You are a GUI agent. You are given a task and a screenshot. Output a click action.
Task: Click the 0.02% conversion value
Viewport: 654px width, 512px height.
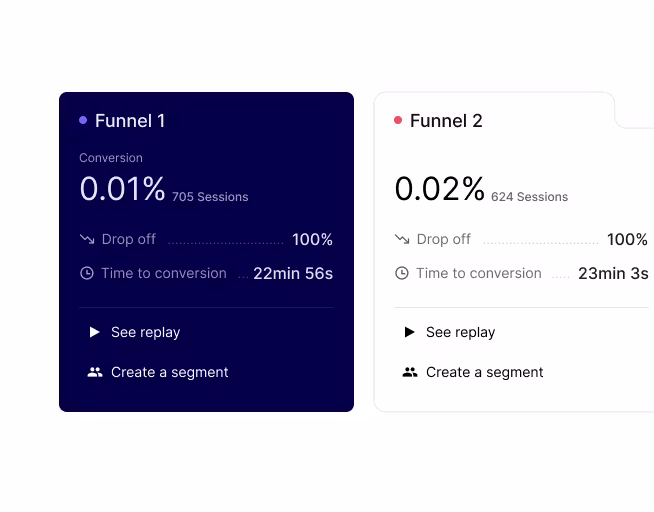439,189
